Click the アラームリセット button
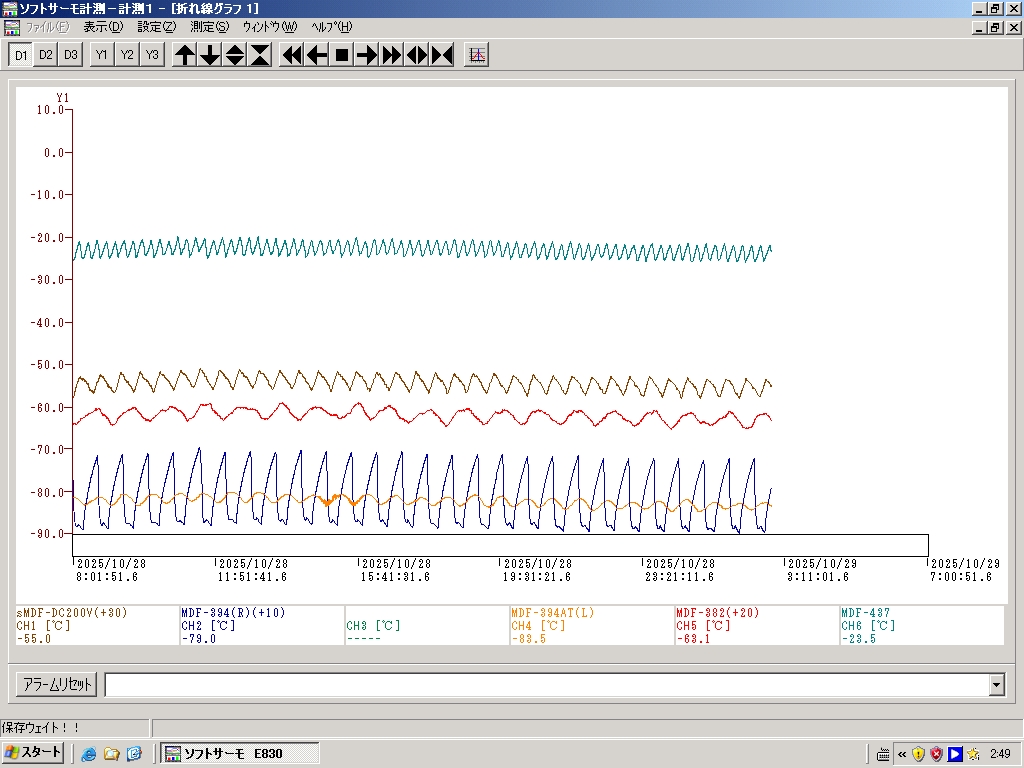1024x768 pixels. [x=57, y=685]
